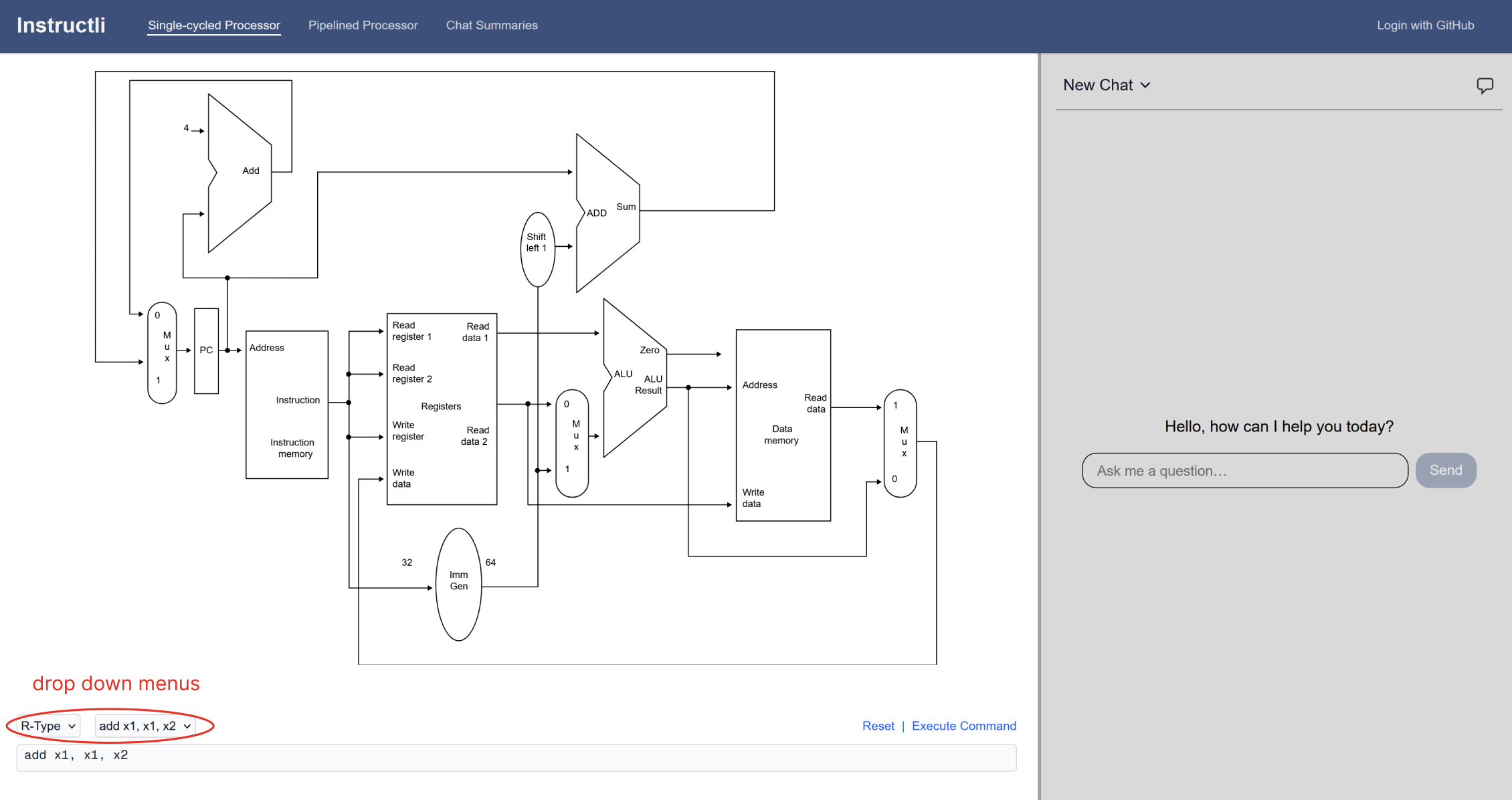Click Execute Command link
Viewport: 1512px width, 800px height.
pyautogui.click(x=964, y=726)
